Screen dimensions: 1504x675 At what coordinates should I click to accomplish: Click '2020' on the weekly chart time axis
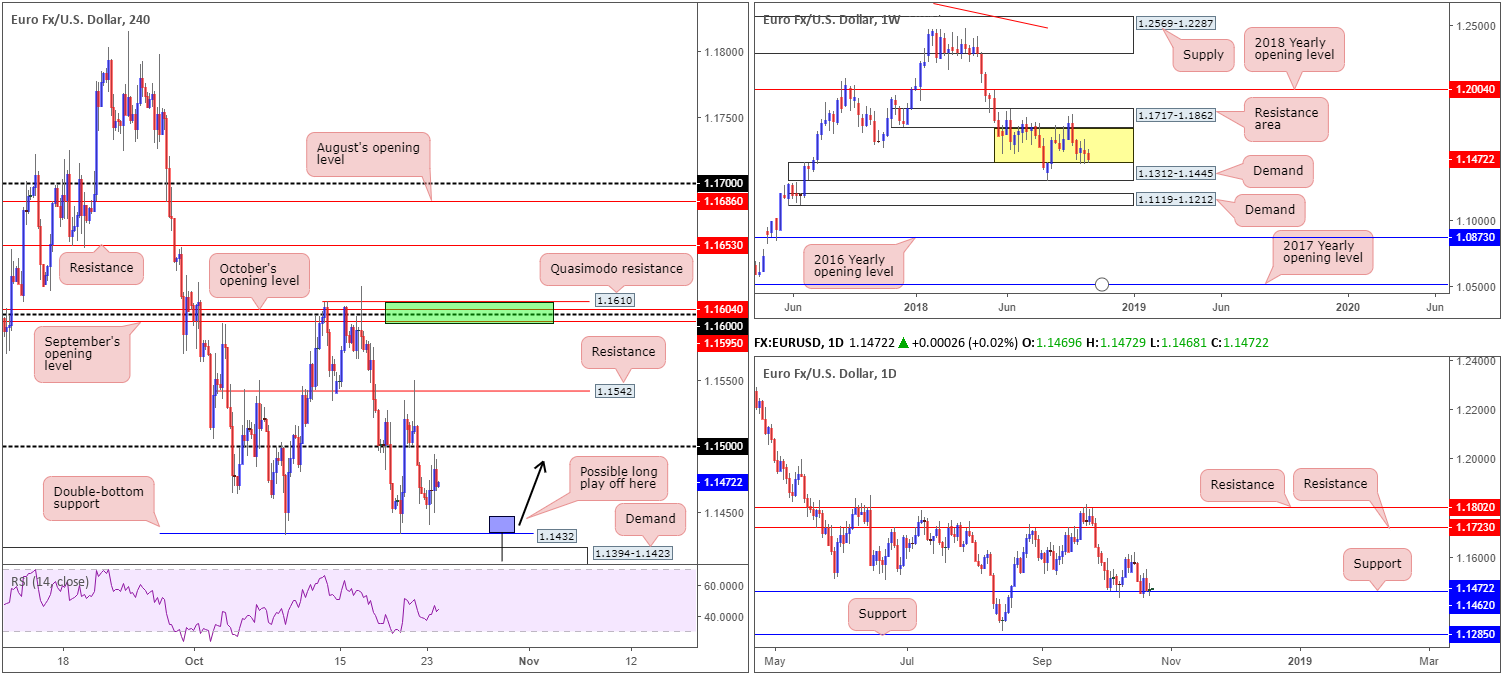click(x=1348, y=308)
